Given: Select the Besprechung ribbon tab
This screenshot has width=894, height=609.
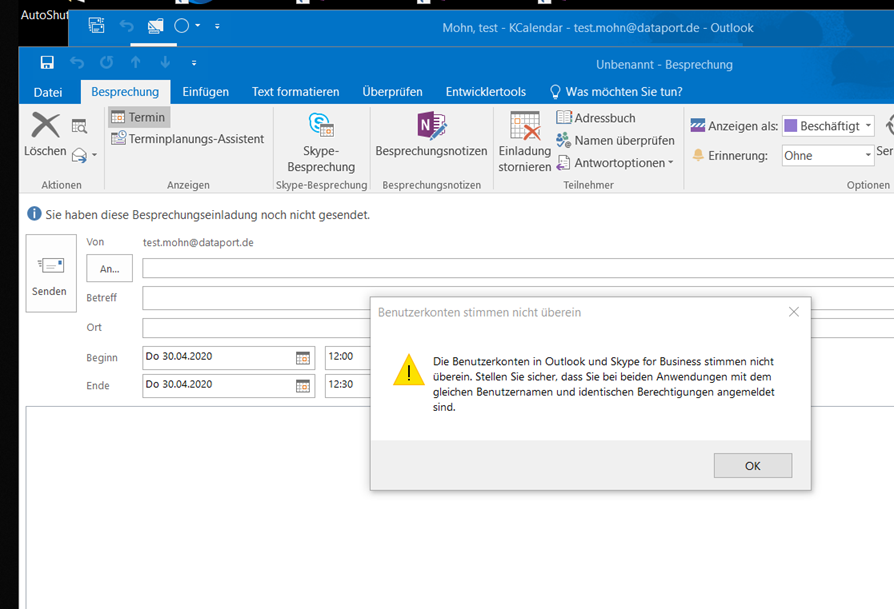Looking at the screenshot, I should pyautogui.click(x=125, y=92).
